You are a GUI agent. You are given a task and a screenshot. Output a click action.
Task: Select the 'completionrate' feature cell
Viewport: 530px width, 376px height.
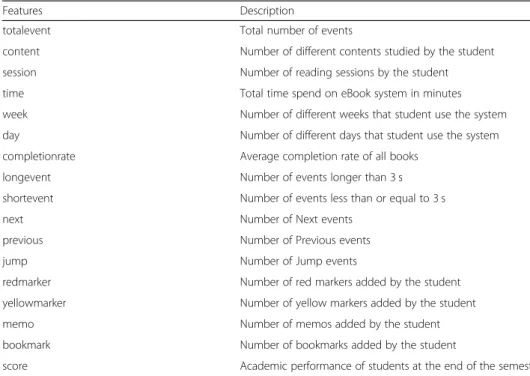39,157
